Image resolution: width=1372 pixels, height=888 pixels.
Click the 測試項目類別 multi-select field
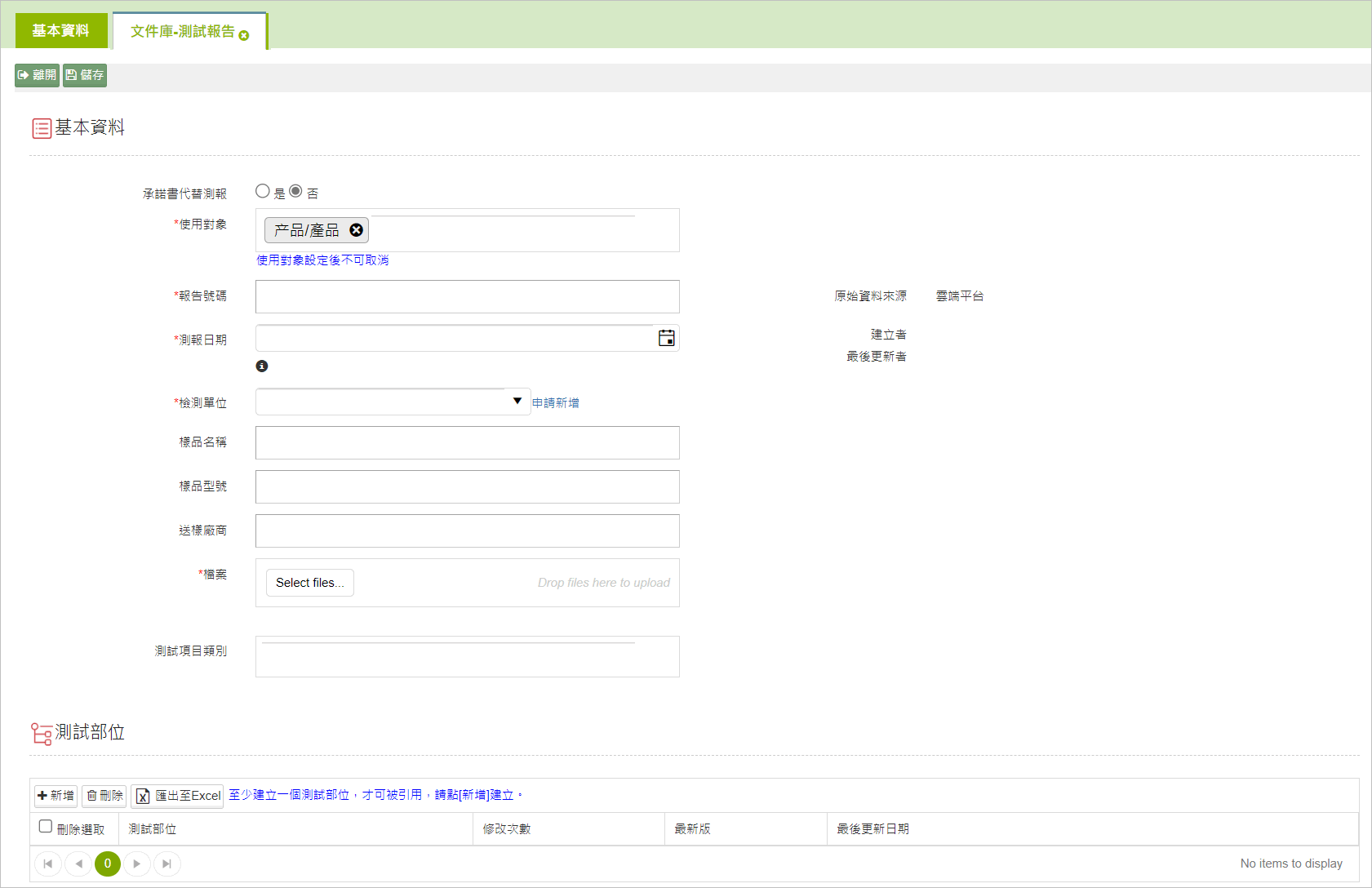(468, 656)
